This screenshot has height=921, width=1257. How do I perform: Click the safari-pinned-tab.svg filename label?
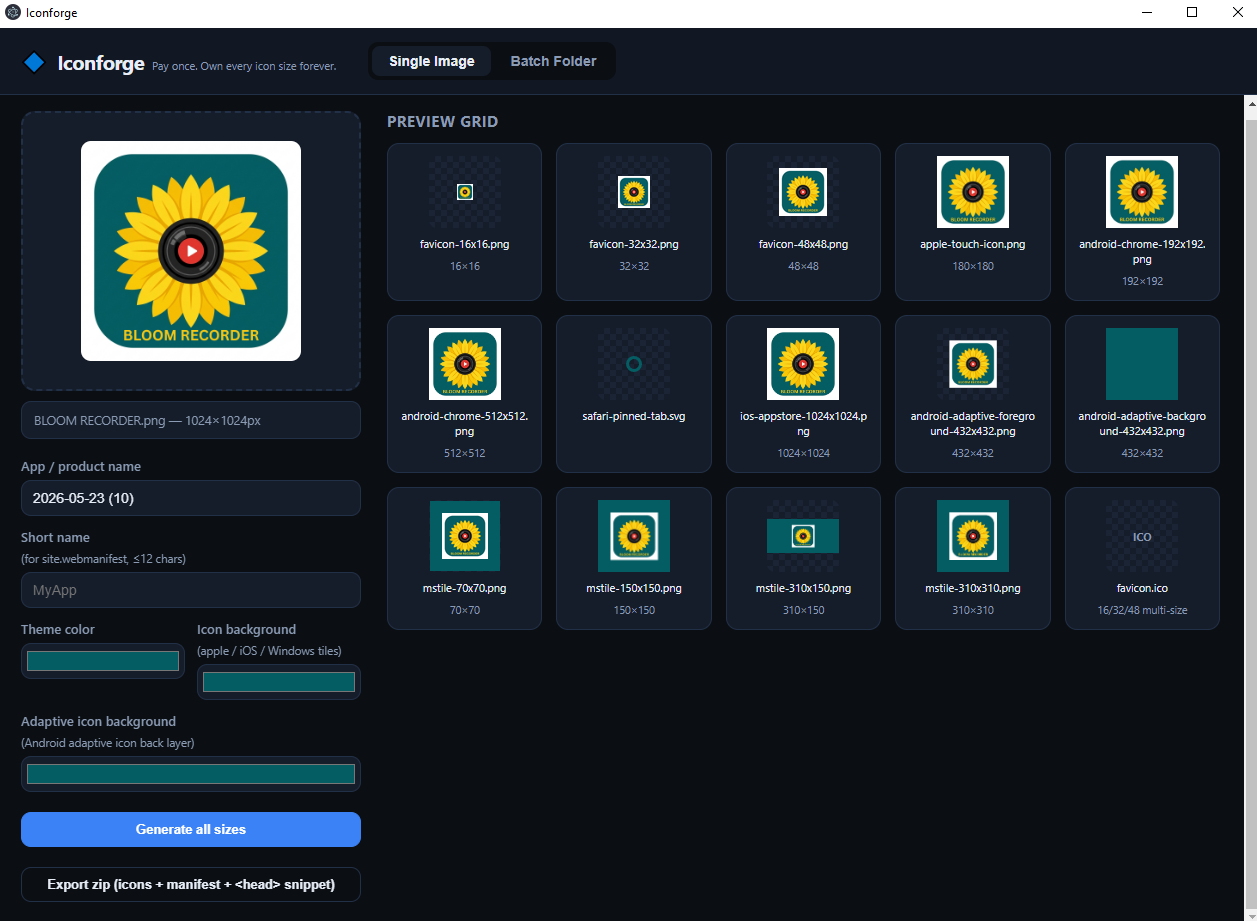634,416
